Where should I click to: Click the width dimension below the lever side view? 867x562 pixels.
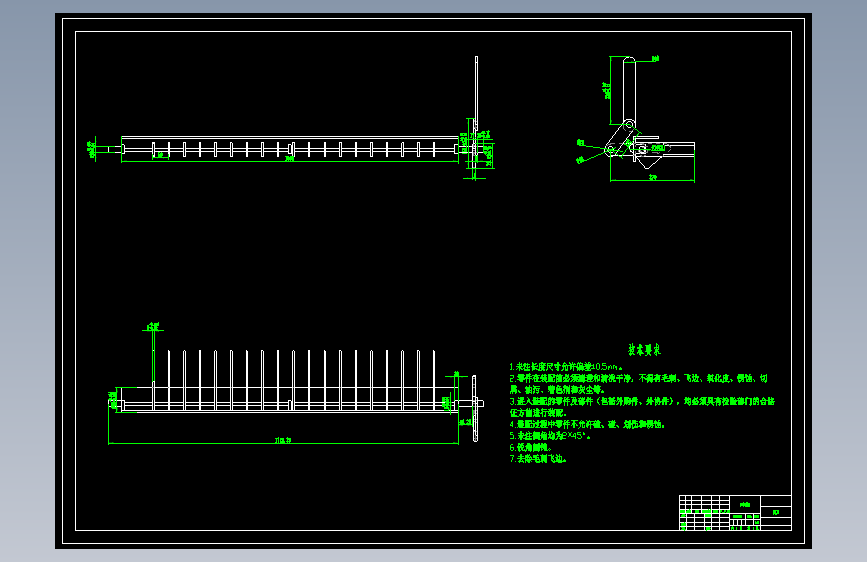[652, 178]
